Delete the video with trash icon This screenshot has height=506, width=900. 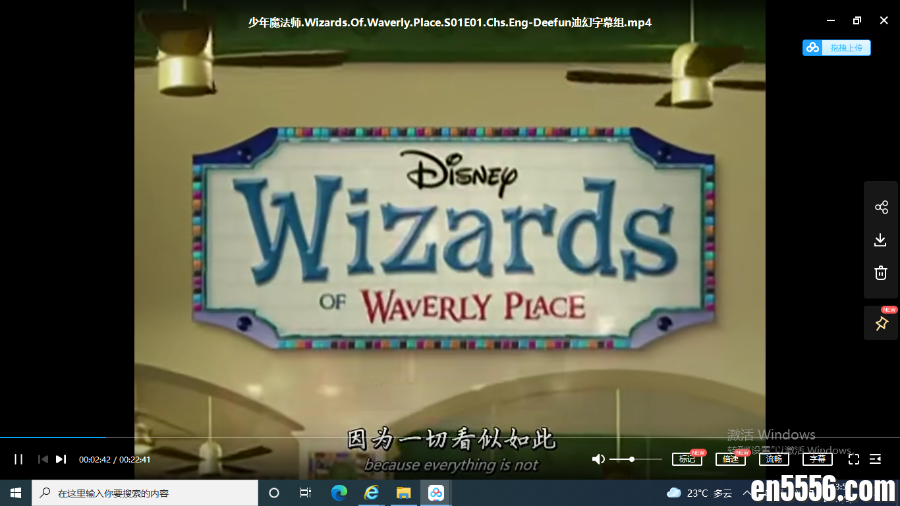coord(880,273)
